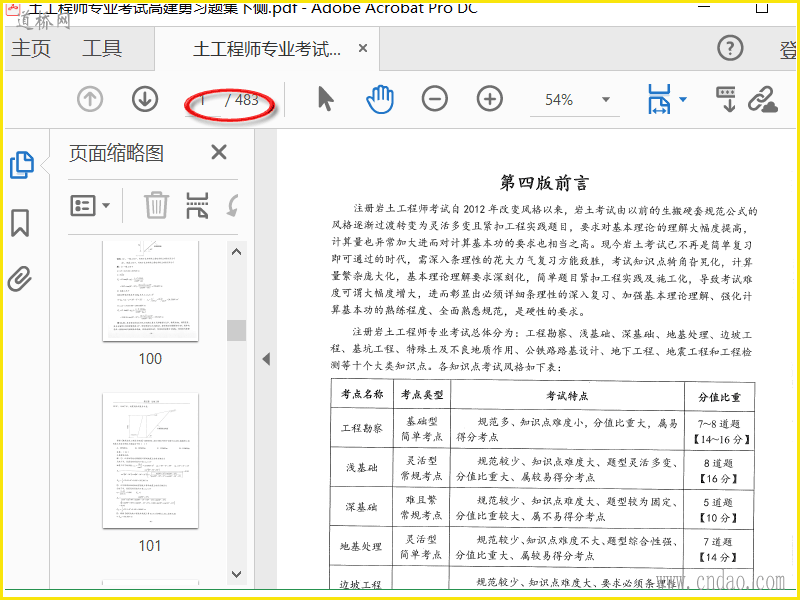
Task: Click the 登 sign-in button
Action: point(788,49)
